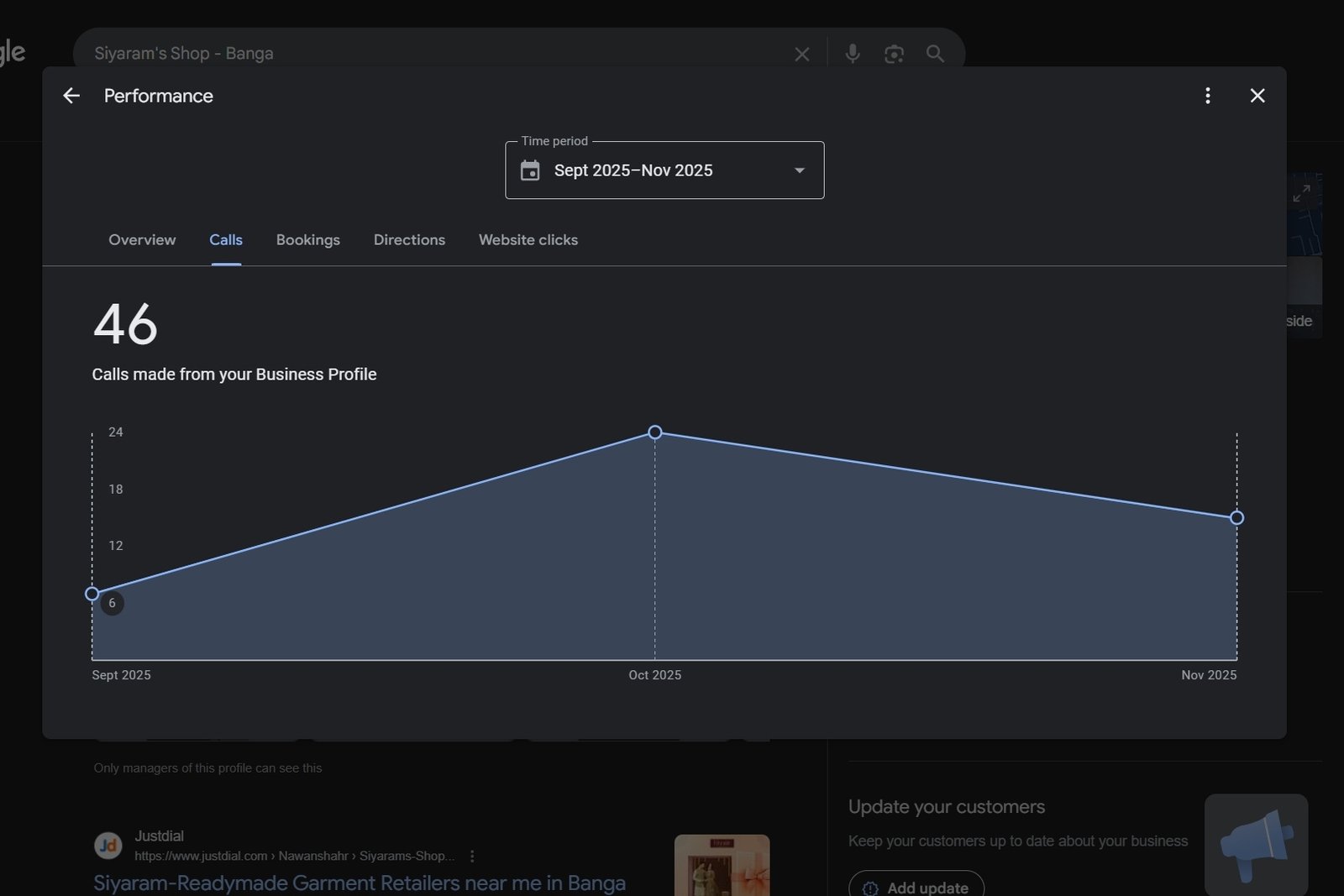Image resolution: width=1344 pixels, height=896 pixels.
Task: Open the three-dot more options menu
Action: (1208, 96)
